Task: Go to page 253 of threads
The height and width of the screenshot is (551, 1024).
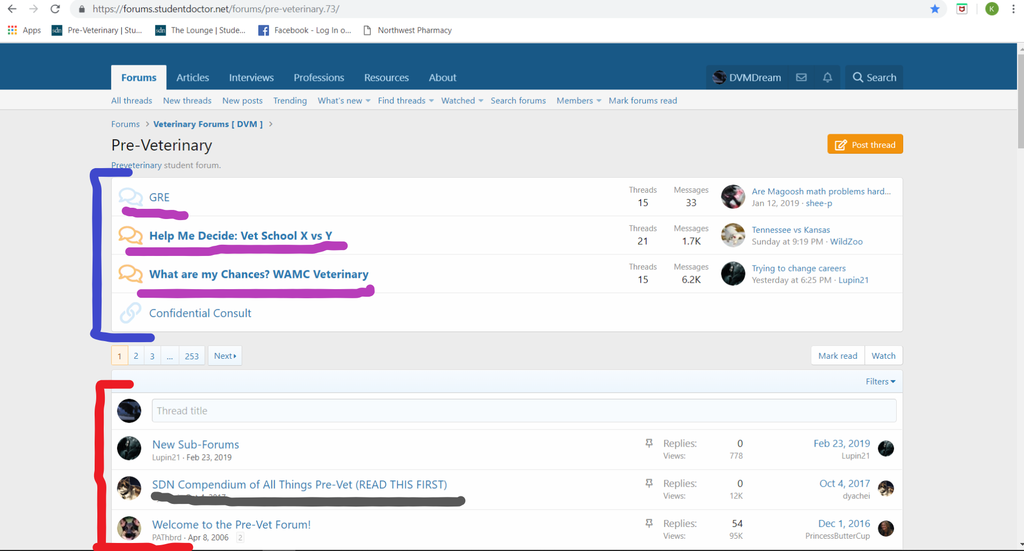Action: (191, 356)
